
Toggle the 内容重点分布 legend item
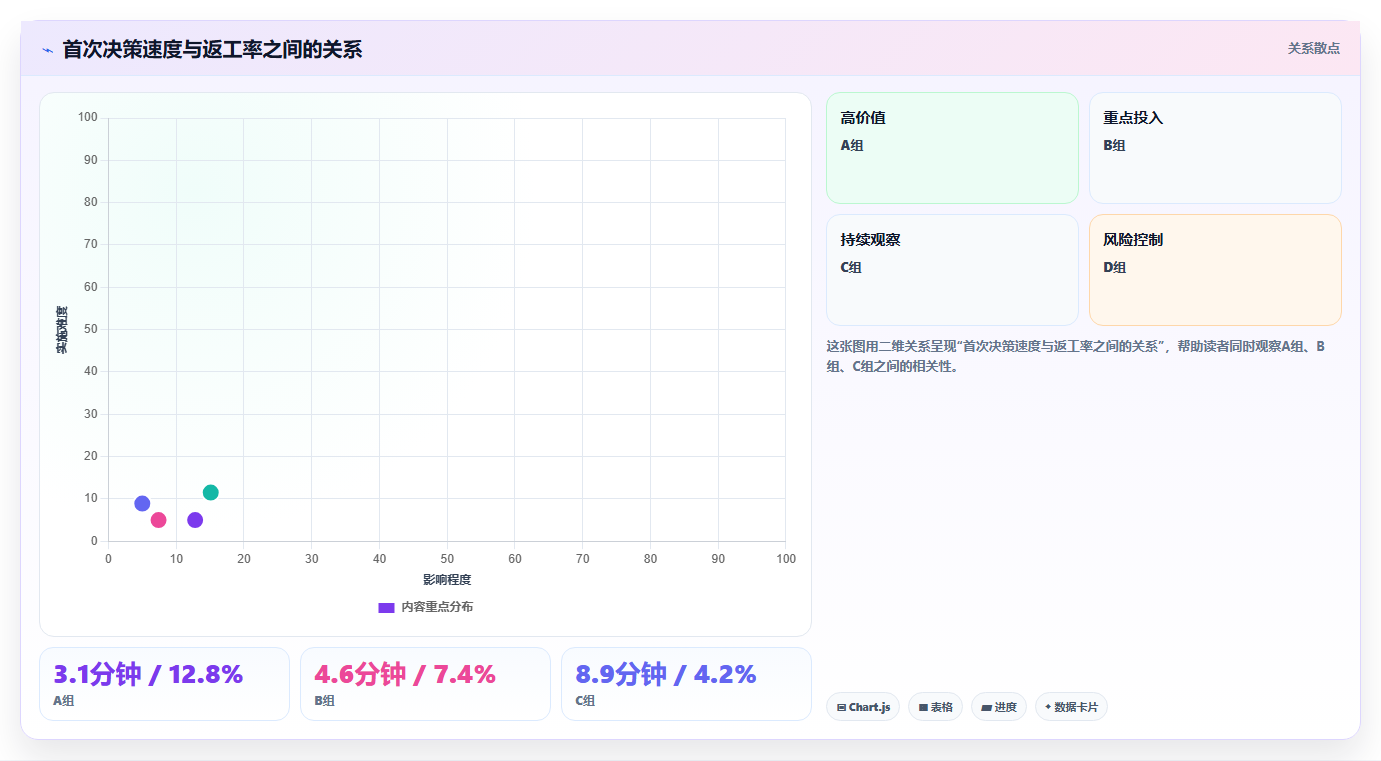coord(425,607)
